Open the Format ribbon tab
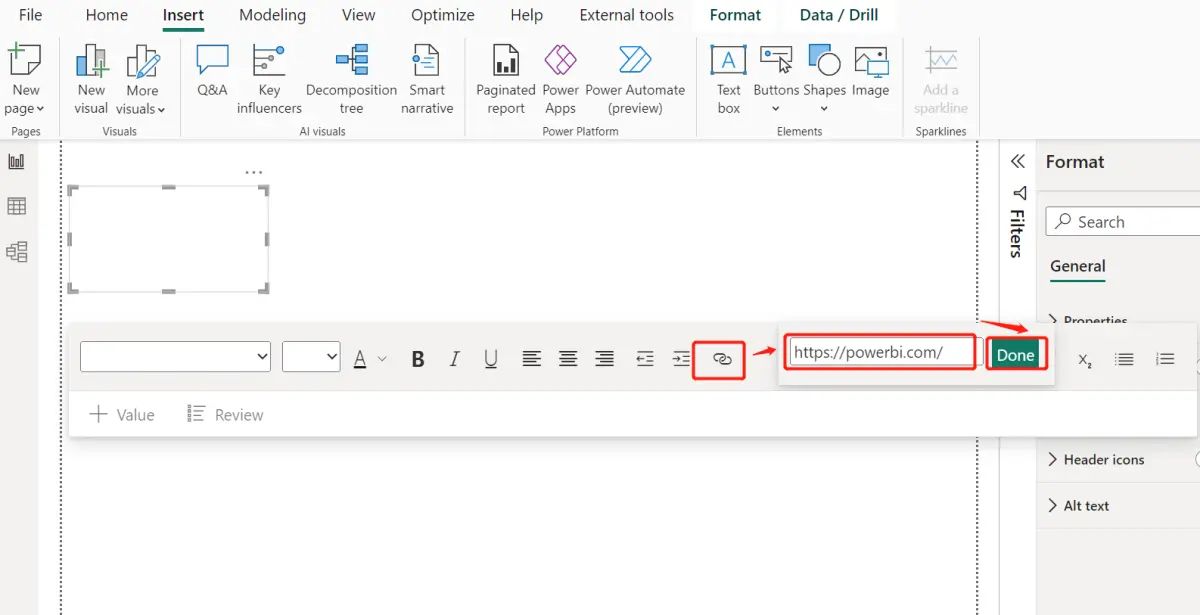 [735, 15]
